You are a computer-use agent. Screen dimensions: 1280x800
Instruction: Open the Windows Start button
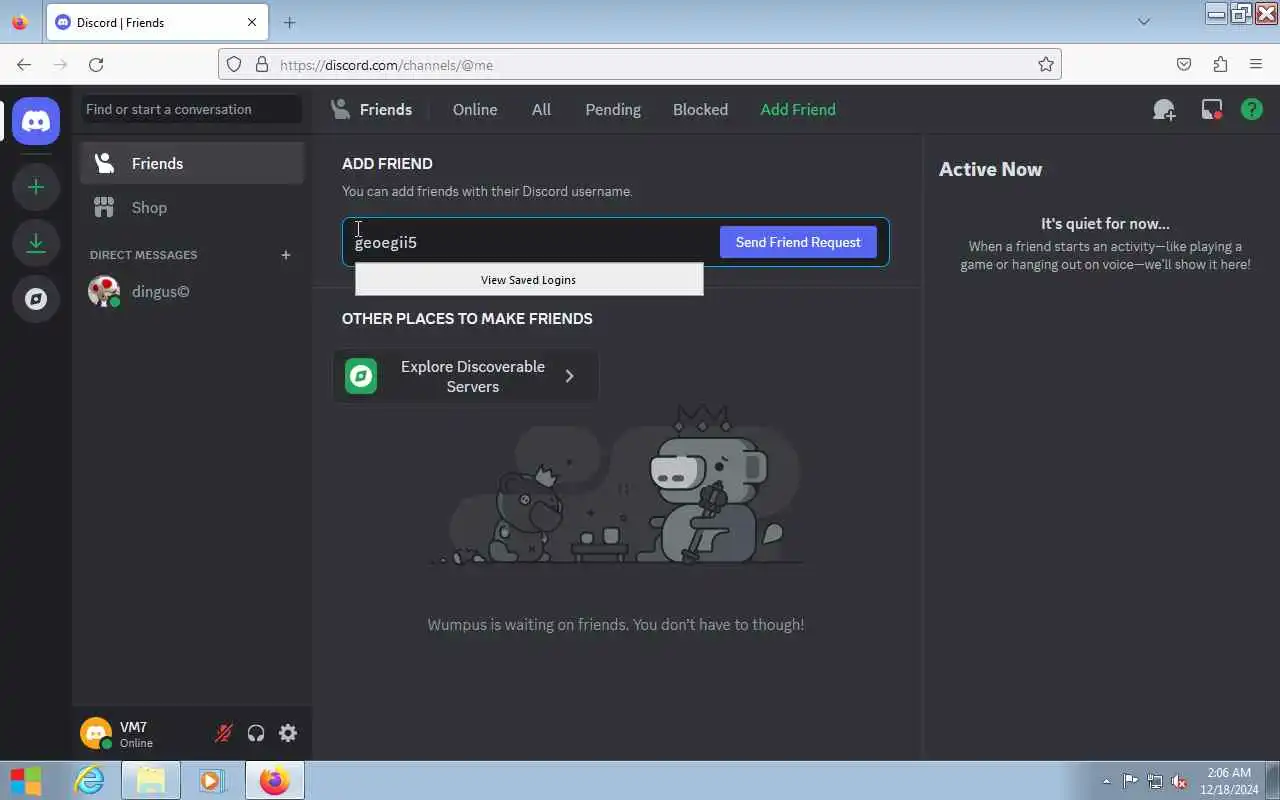26,780
